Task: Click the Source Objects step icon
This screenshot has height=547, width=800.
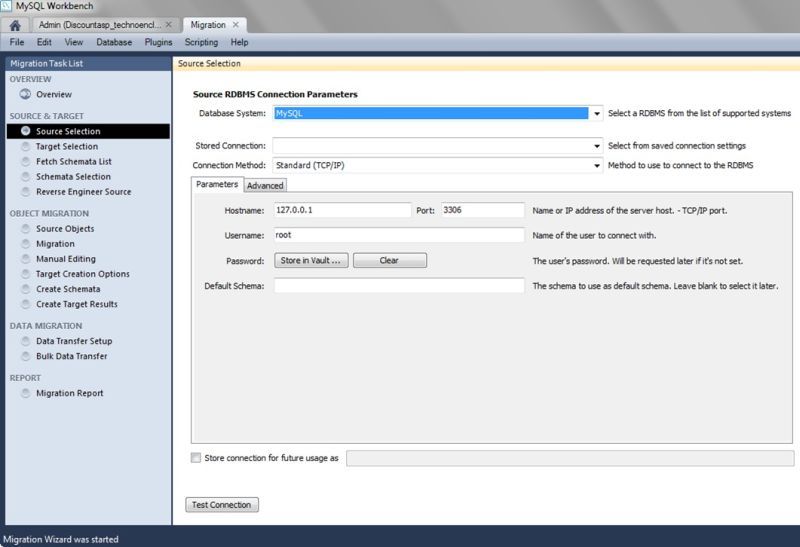Action: [x=25, y=229]
